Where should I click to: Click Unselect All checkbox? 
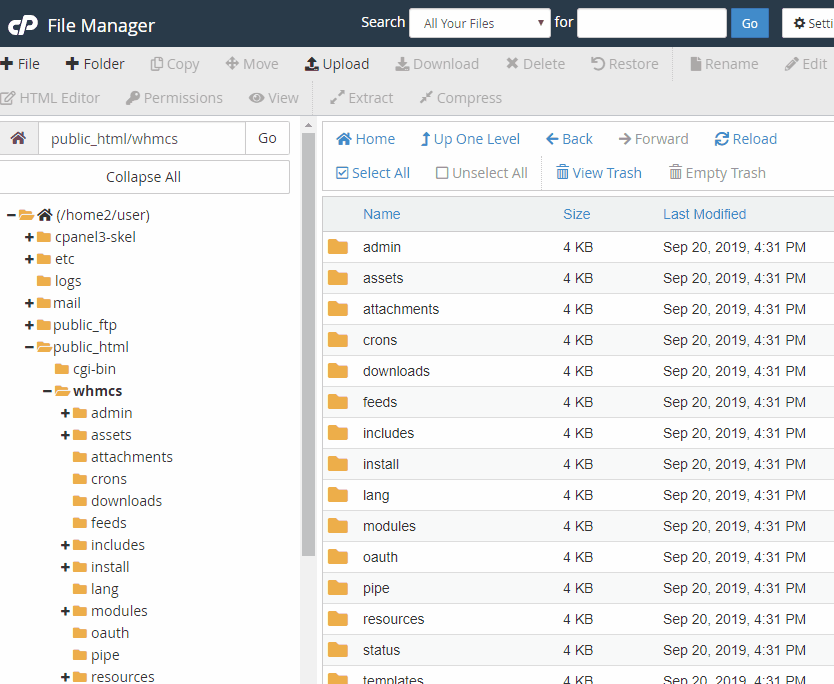[x=442, y=173]
